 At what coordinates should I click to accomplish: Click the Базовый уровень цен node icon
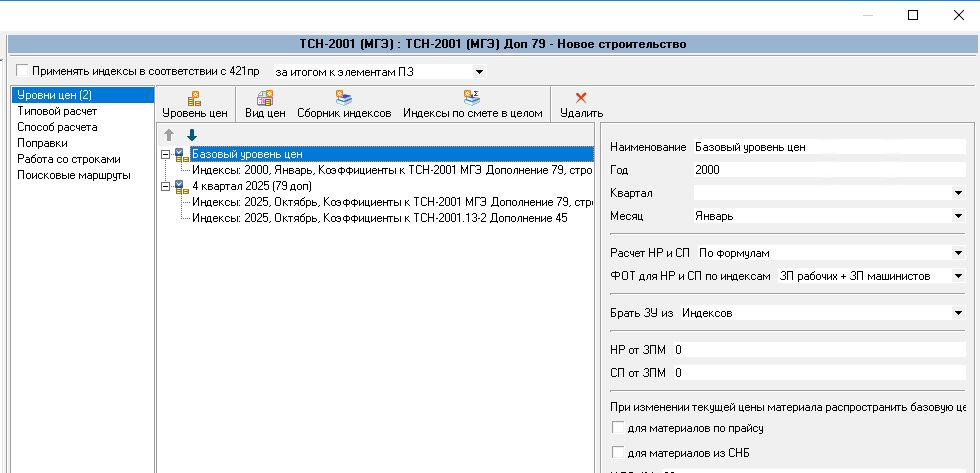182,154
